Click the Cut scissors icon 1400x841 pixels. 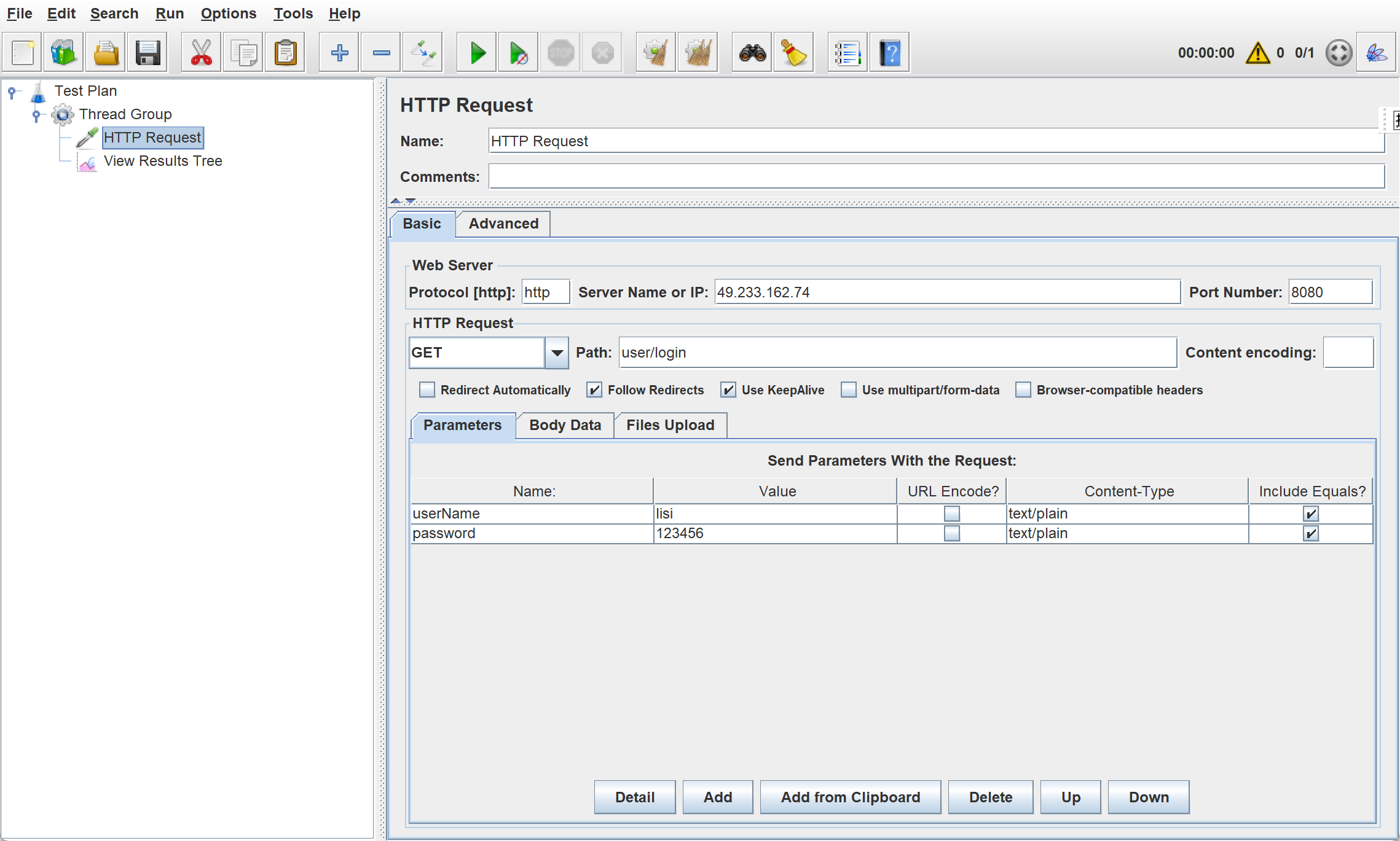click(x=201, y=53)
